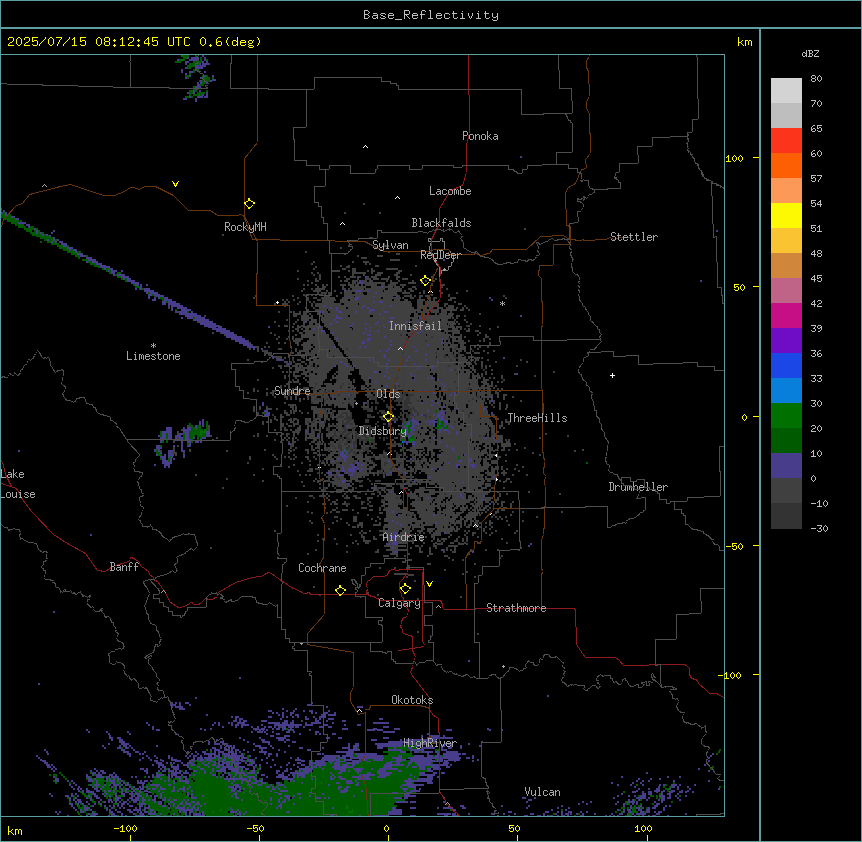The height and width of the screenshot is (842, 862).
Task: Select the Okotoks label
Action: point(412,700)
